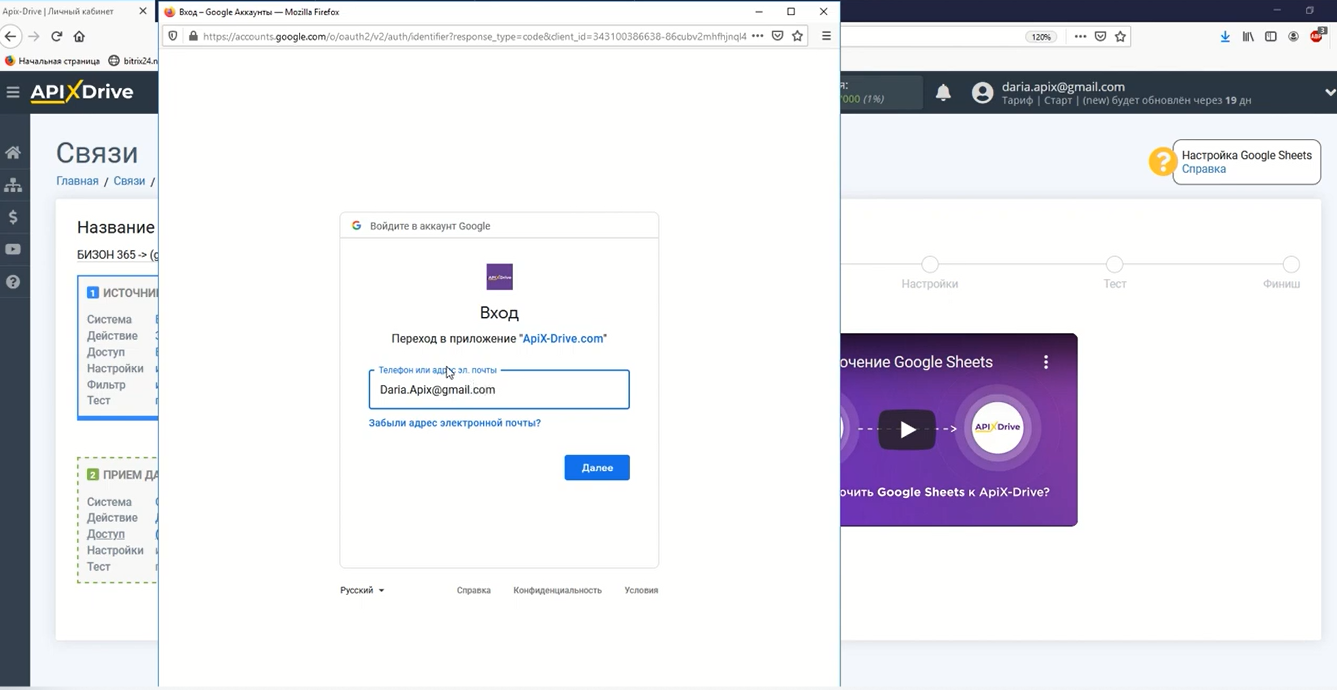1337x690 pixels.
Task: Open the Конфиденциальность footer link
Action: [558, 590]
